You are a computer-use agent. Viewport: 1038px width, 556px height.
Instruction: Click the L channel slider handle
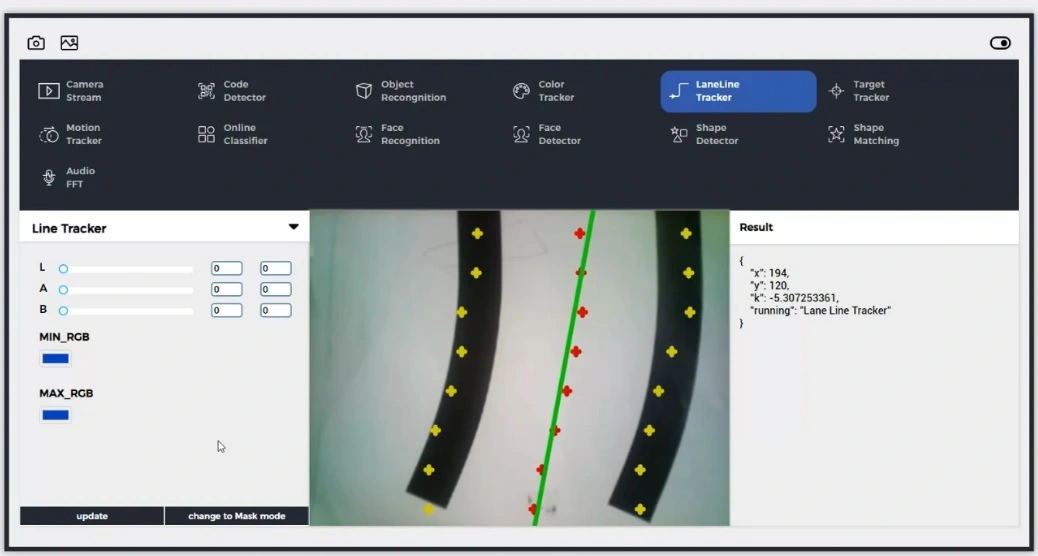(x=63, y=269)
